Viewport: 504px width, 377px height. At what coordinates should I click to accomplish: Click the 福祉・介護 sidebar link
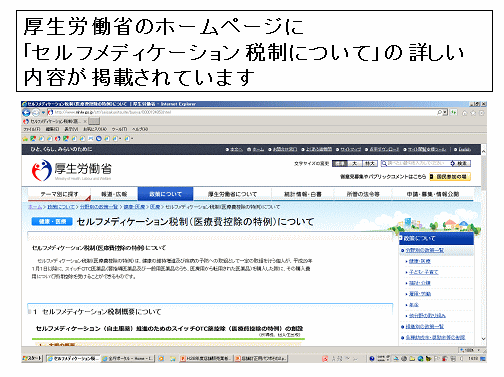pyautogui.click(x=420, y=283)
